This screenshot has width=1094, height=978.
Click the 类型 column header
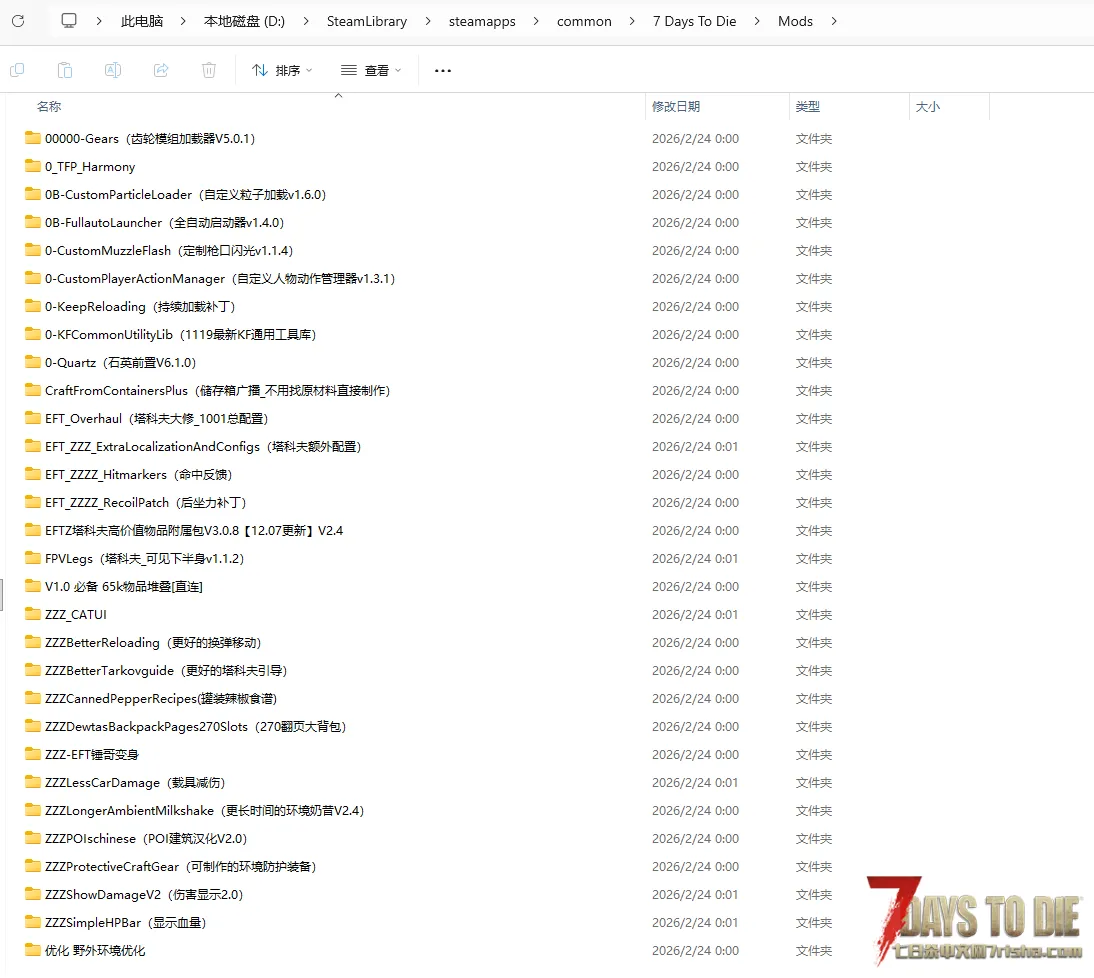(x=808, y=106)
